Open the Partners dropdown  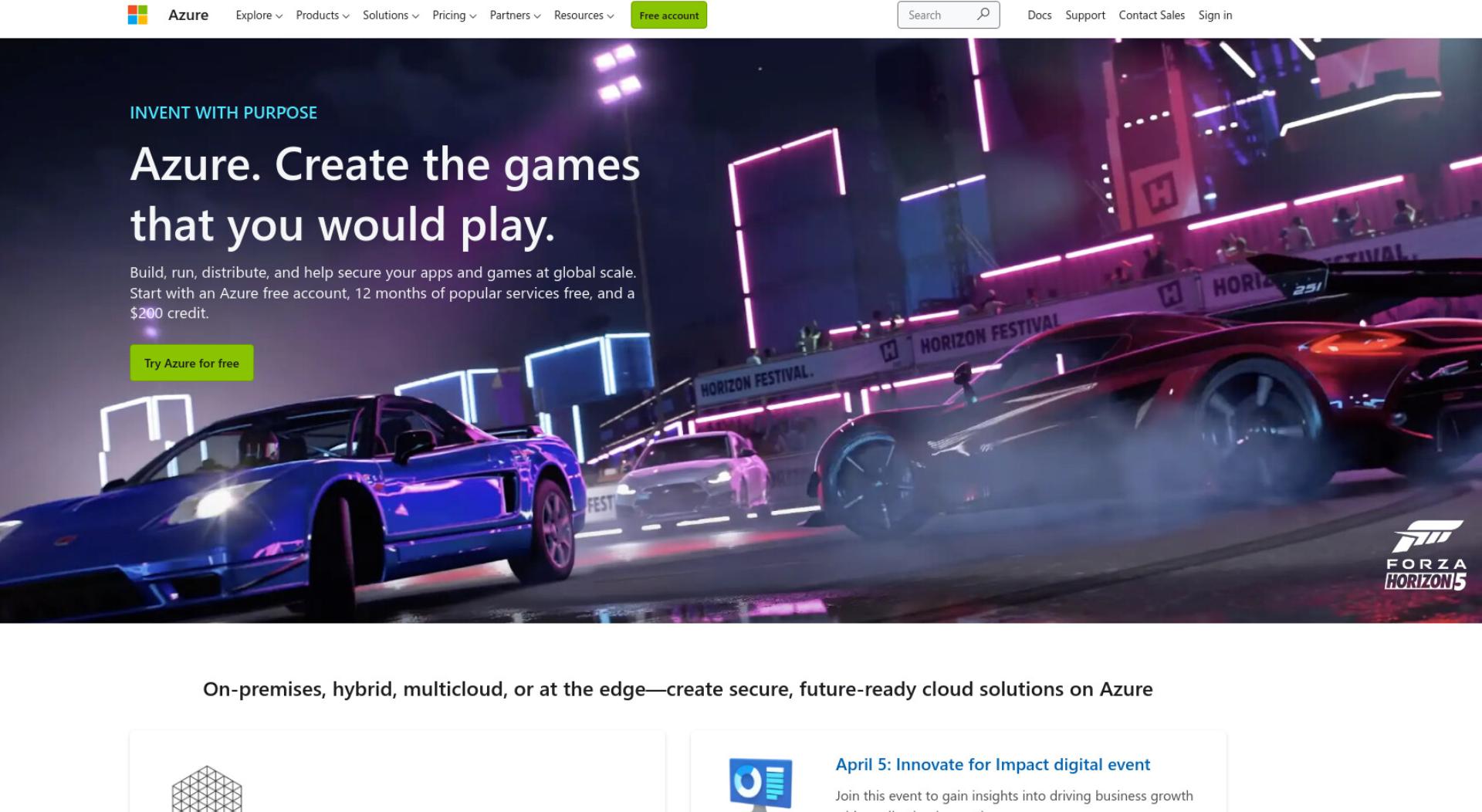point(515,15)
